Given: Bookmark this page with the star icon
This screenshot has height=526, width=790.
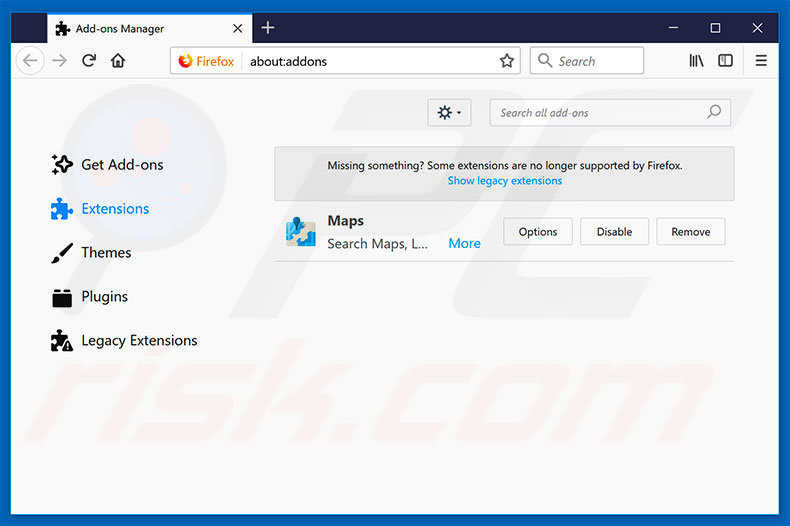Looking at the screenshot, I should pyautogui.click(x=507, y=61).
